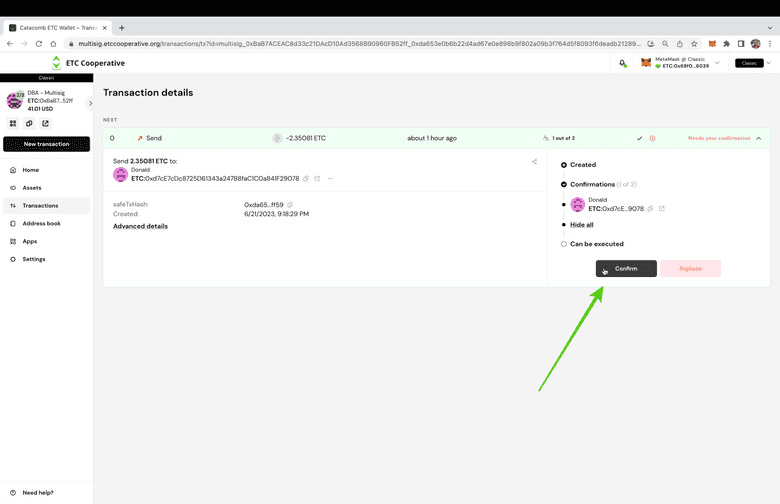Click the share transaction icon
Viewport: 780px width, 504px height.
pyautogui.click(x=534, y=162)
